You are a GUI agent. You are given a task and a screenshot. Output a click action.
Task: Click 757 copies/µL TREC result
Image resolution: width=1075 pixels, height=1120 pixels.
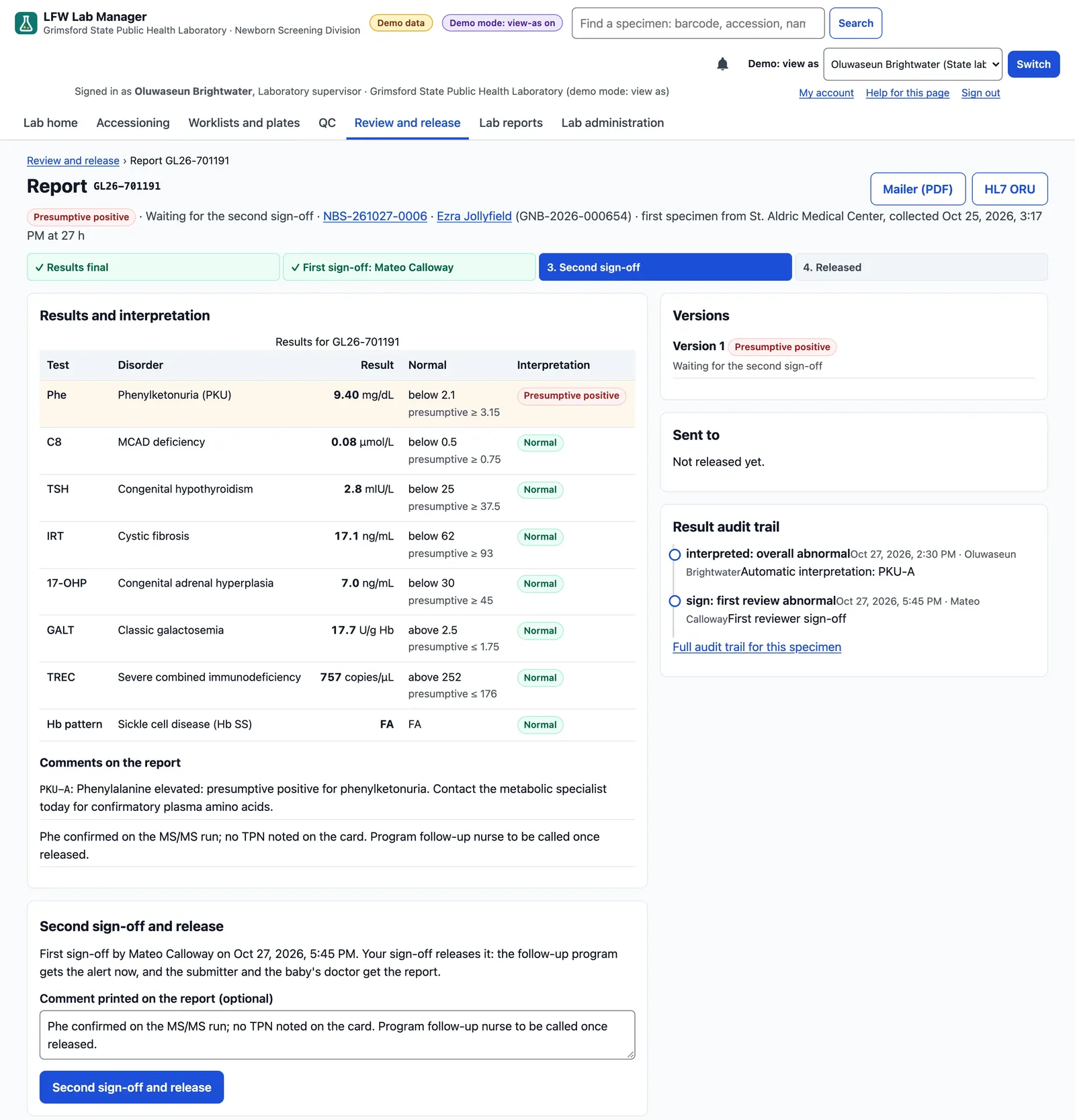(357, 677)
